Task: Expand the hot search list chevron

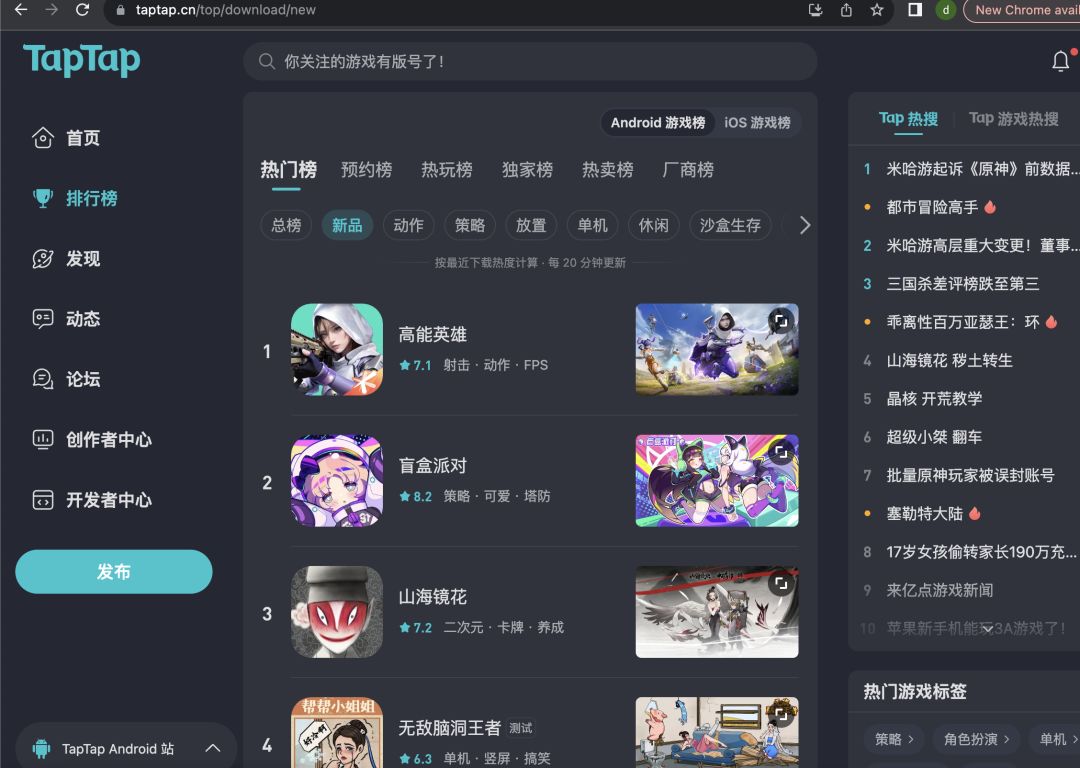Action: (987, 628)
